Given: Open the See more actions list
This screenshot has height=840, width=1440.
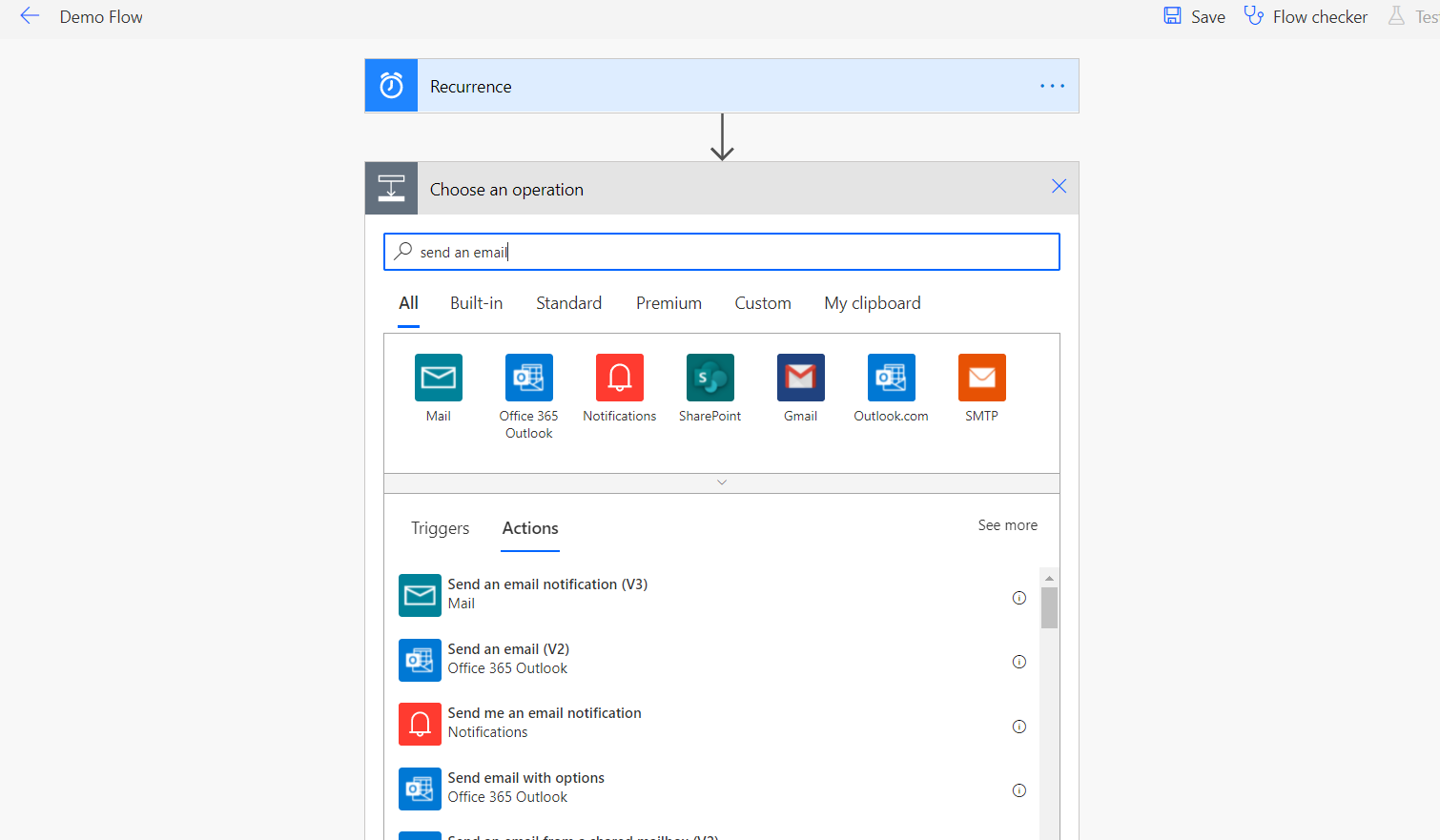Looking at the screenshot, I should coord(1007,524).
